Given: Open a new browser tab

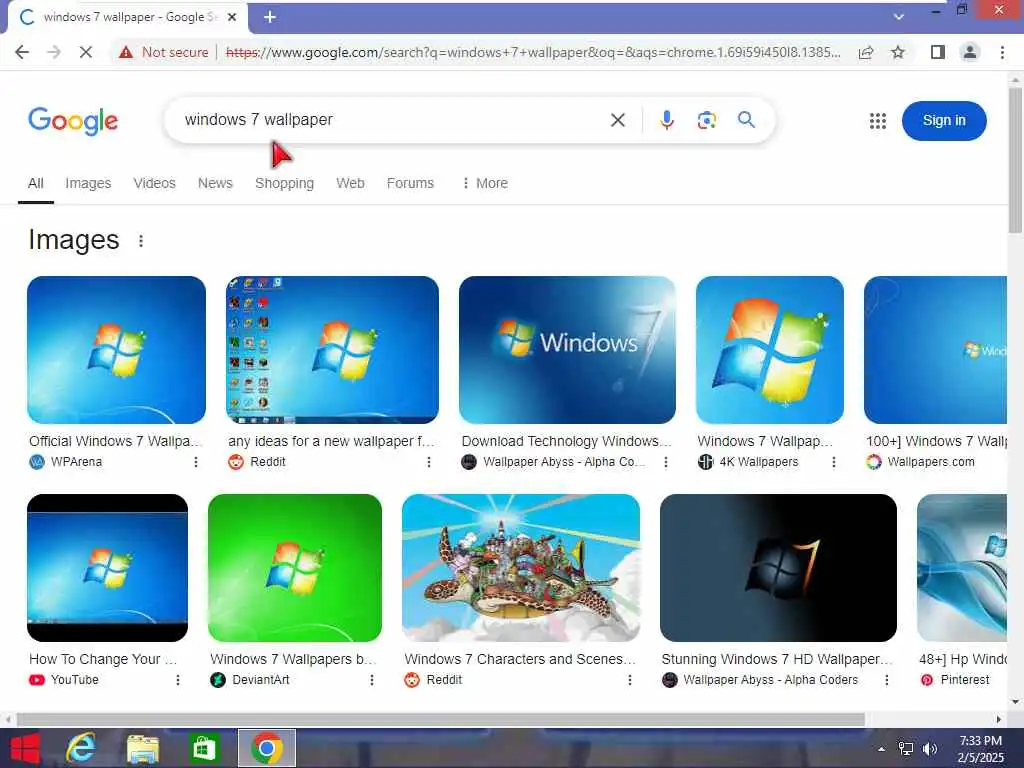Looking at the screenshot, I should pos(270,17).
